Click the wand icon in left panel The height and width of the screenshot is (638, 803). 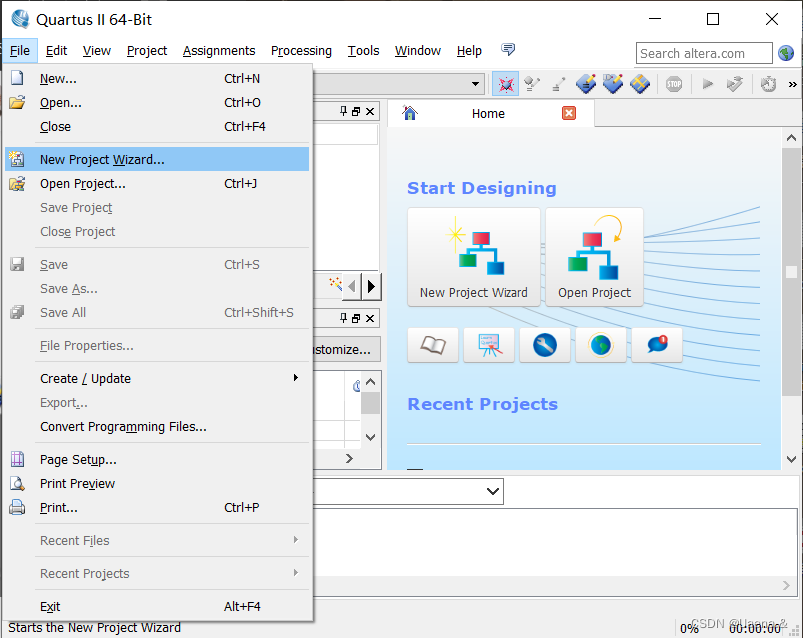tap(335, 283)
